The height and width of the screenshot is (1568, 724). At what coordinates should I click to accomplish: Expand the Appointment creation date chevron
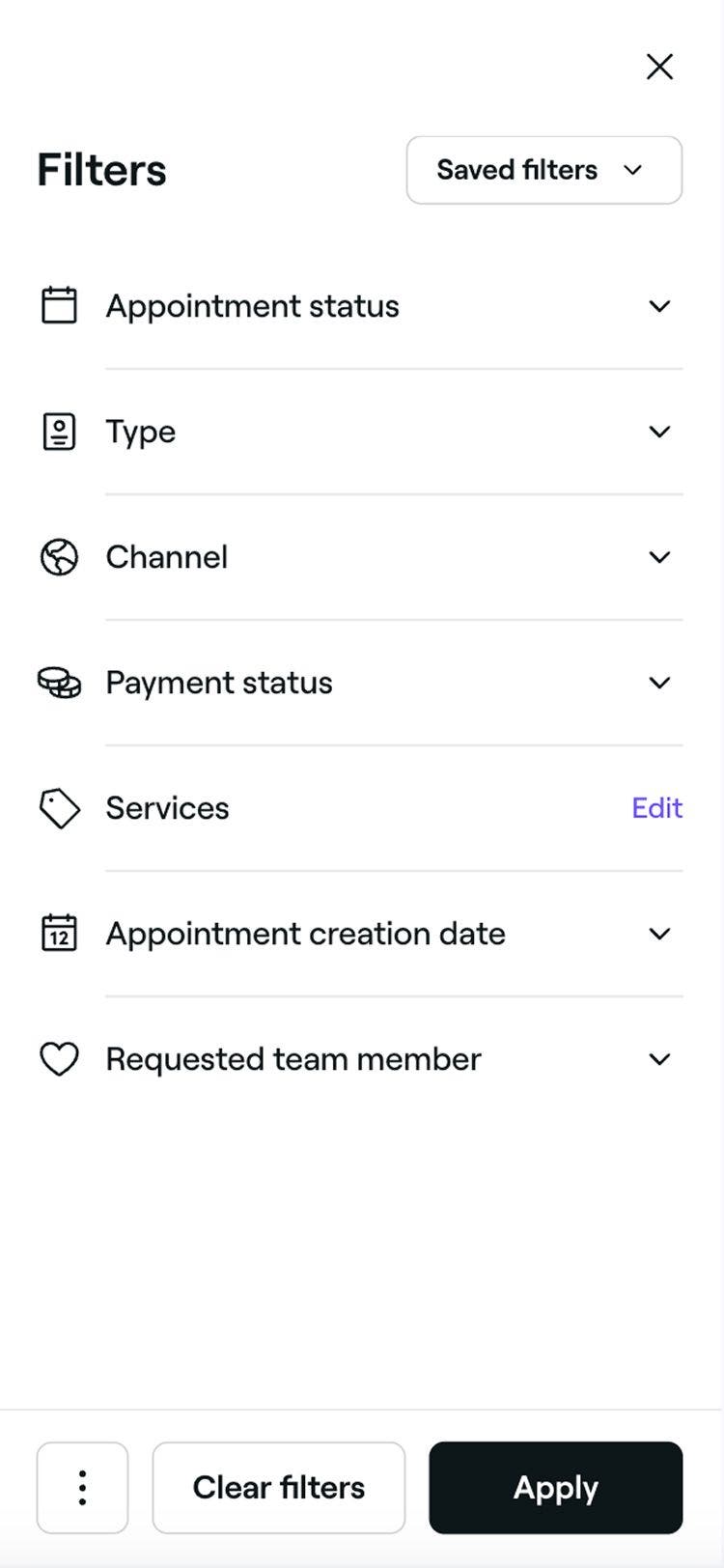659,934
